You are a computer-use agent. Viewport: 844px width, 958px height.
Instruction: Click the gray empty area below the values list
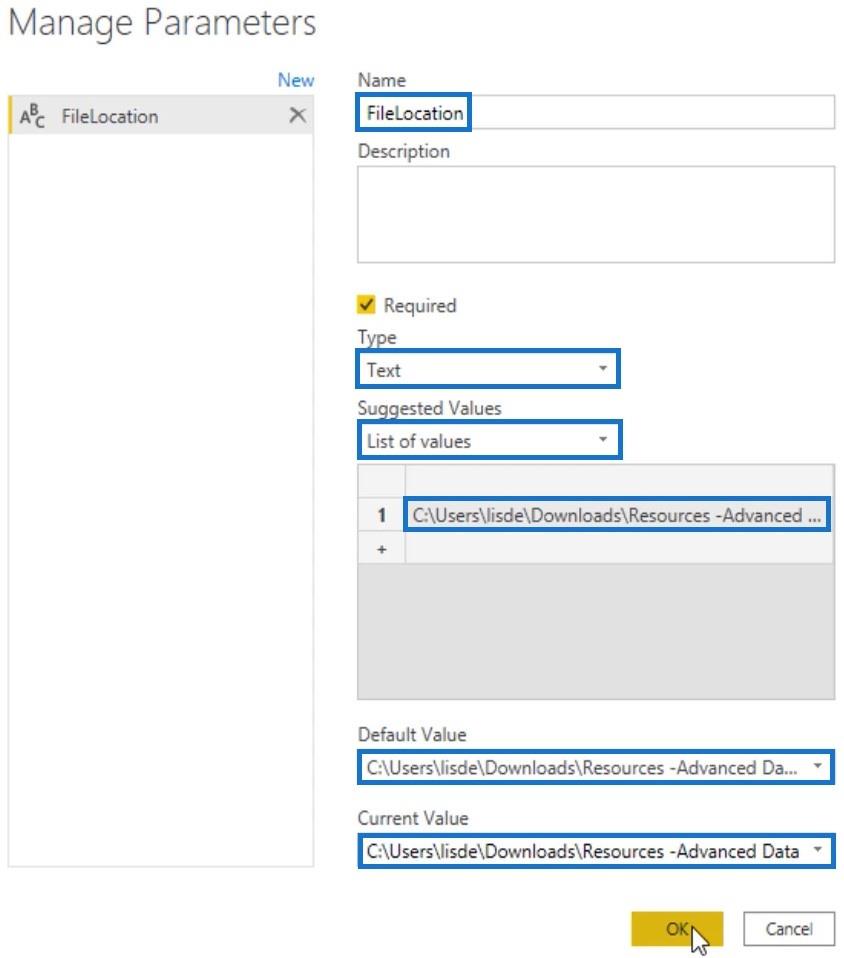pyautogui.click(x=595, y=630)
